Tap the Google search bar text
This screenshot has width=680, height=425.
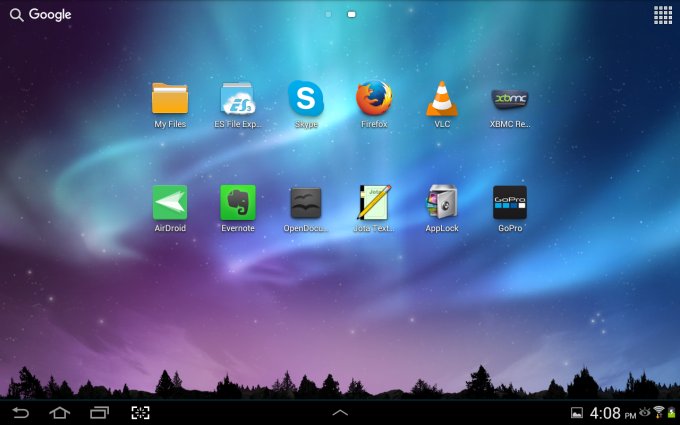(x=50, y=15)
